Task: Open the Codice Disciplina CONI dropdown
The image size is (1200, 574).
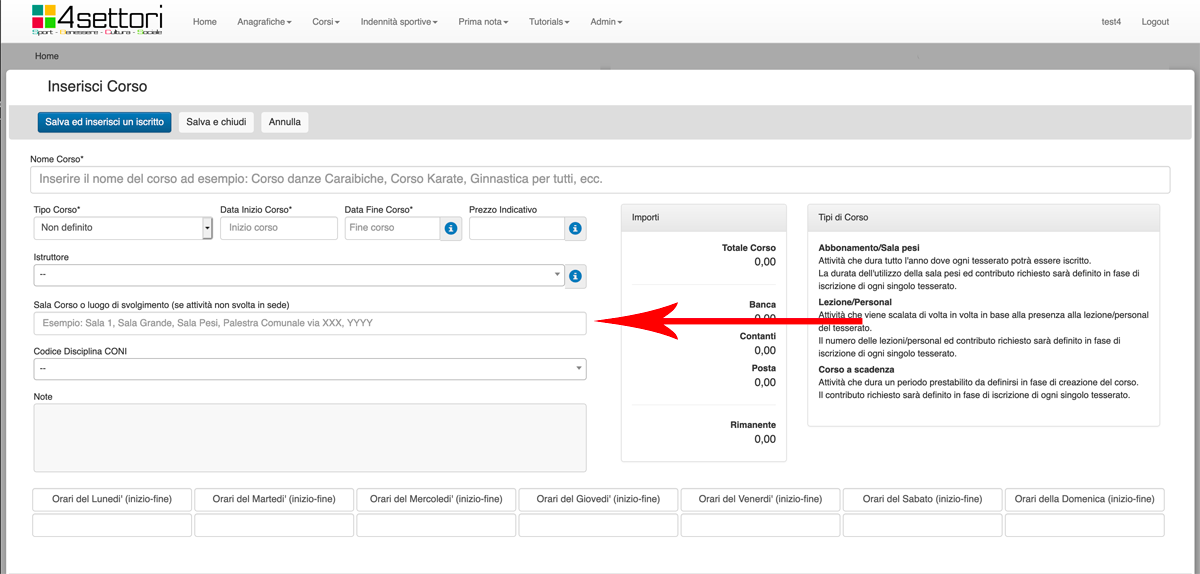Action: click(310, 369)
